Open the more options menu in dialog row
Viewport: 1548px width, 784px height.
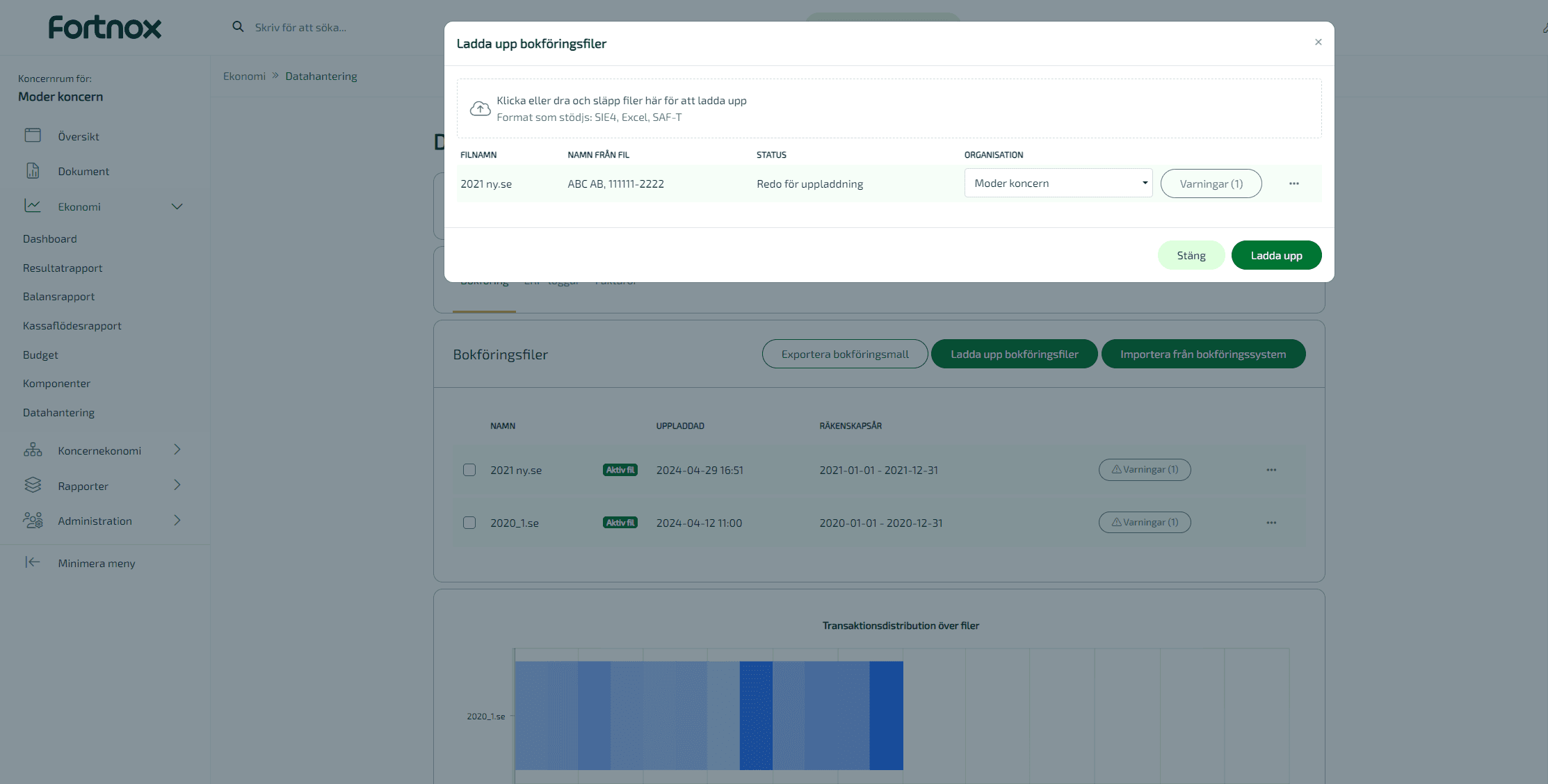(x=1293, y=183)
